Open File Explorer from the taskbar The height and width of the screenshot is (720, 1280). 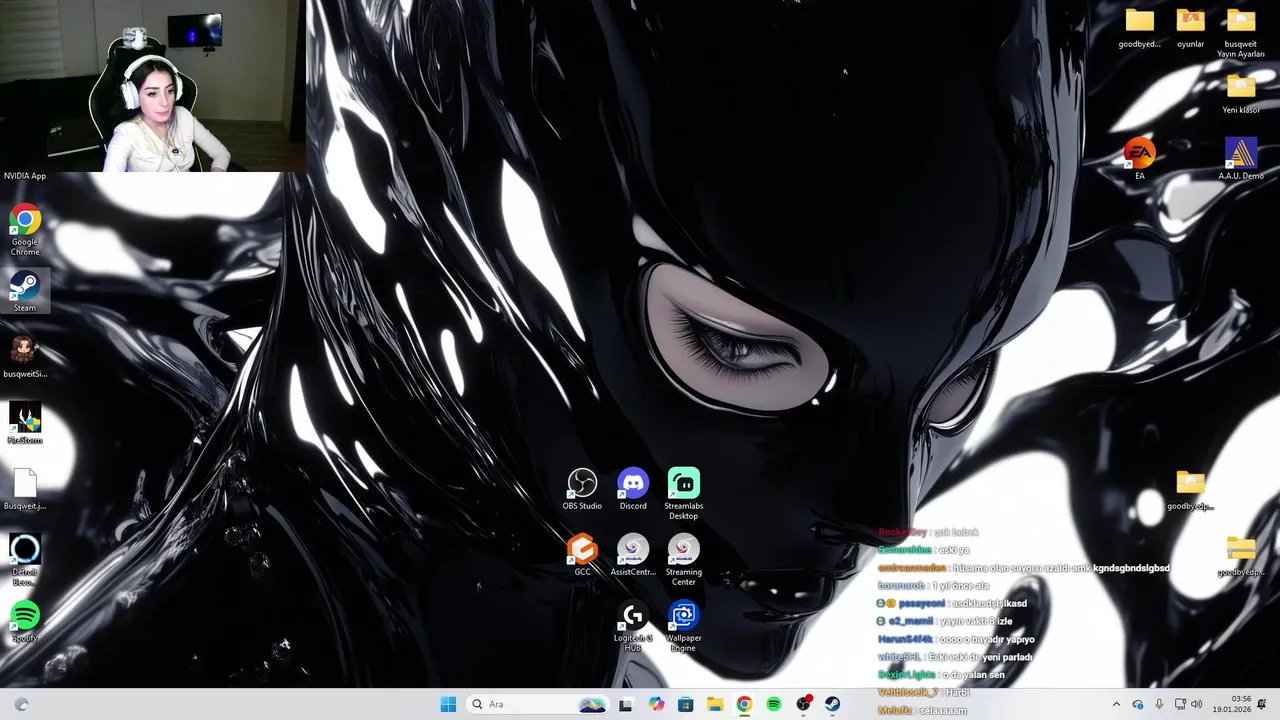point(715,704)
